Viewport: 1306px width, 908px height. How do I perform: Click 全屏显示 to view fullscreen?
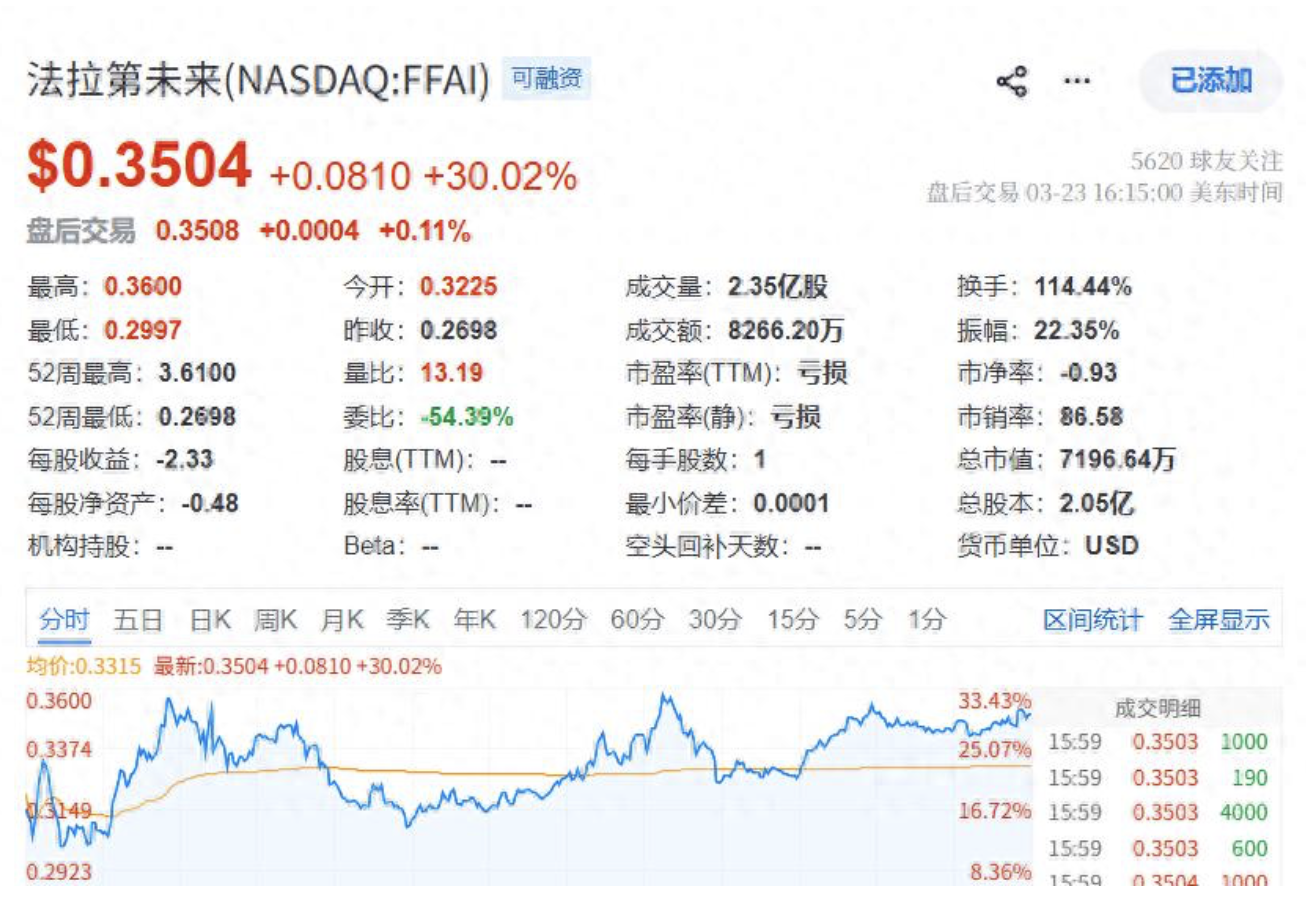point(1219,620)
